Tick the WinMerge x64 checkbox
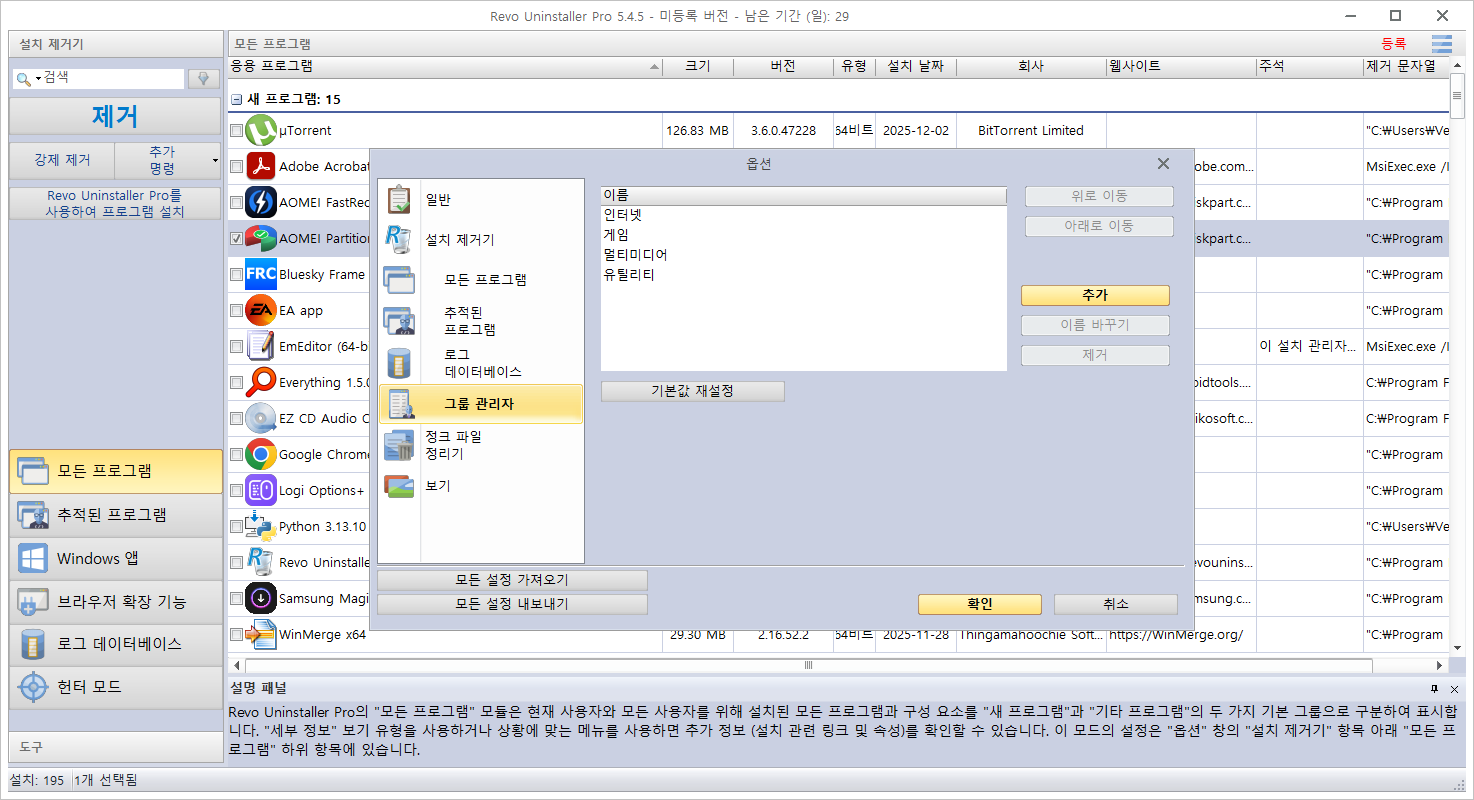This screenshot has height=800, width=1474. click(236, 635)
